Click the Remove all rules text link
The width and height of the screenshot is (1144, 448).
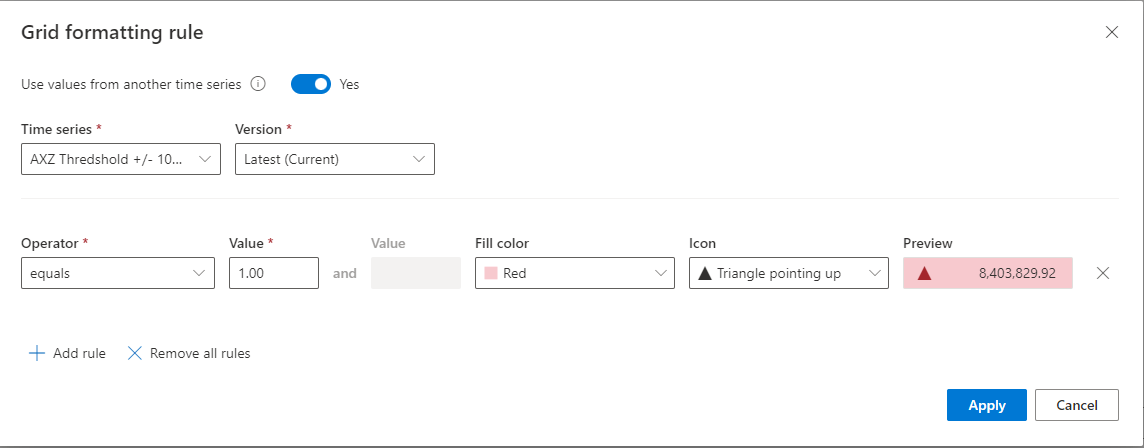[200, 353]
